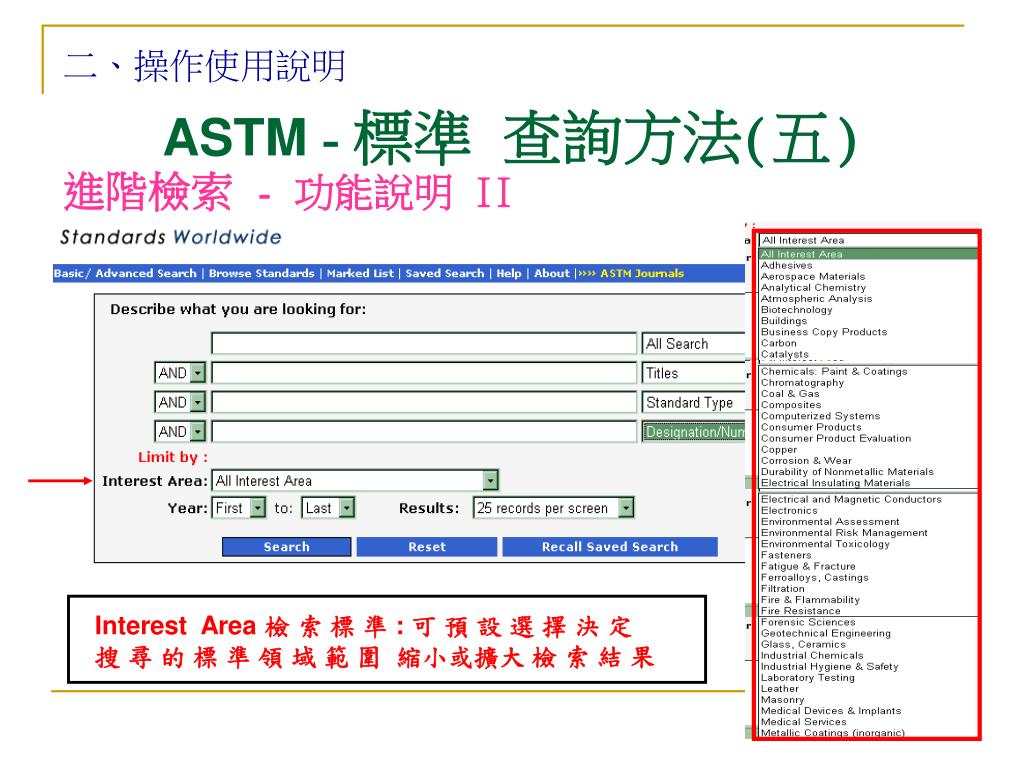Image resolution: width=1024 pixels, height=768 pixels.
Task: Select 'Forensic Sciences' in the list
Action: click(x=808, y=622)
